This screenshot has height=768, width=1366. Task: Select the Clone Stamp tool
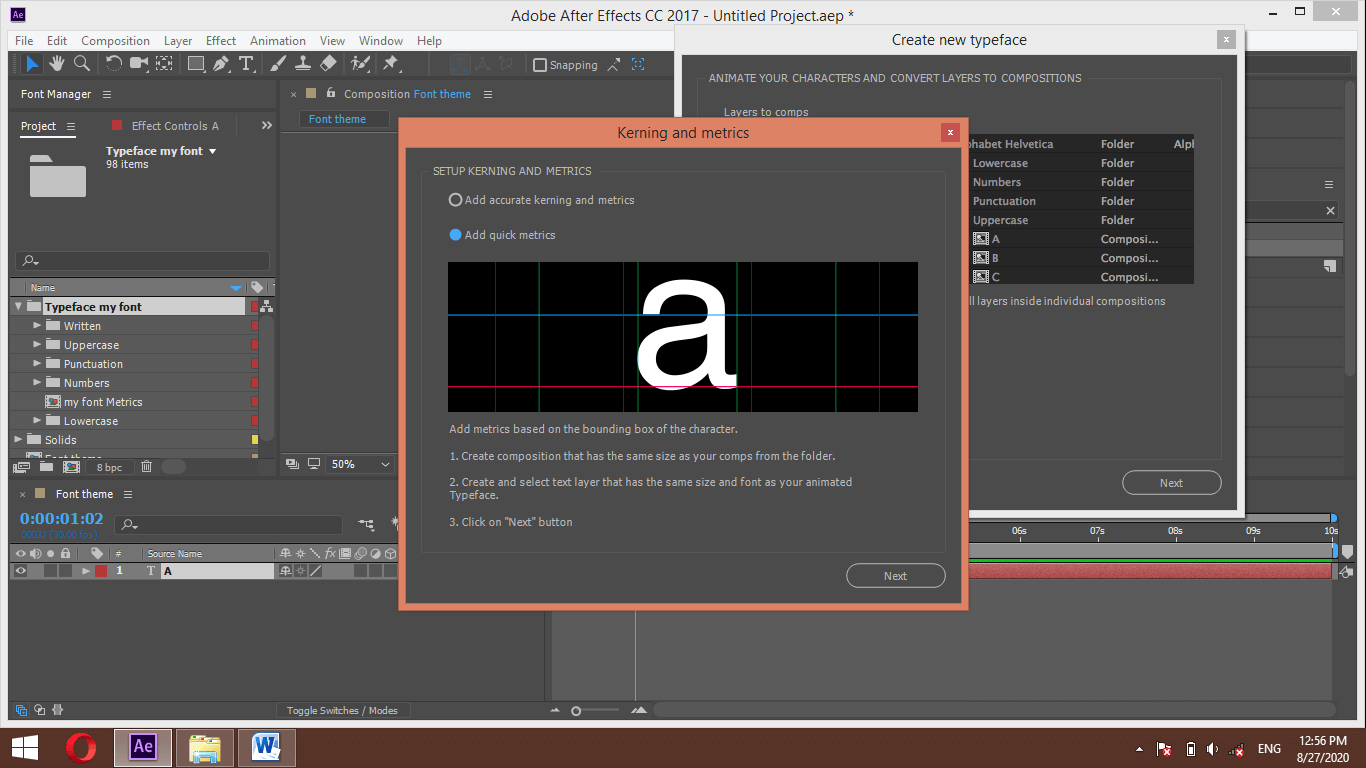click(303, 64)
